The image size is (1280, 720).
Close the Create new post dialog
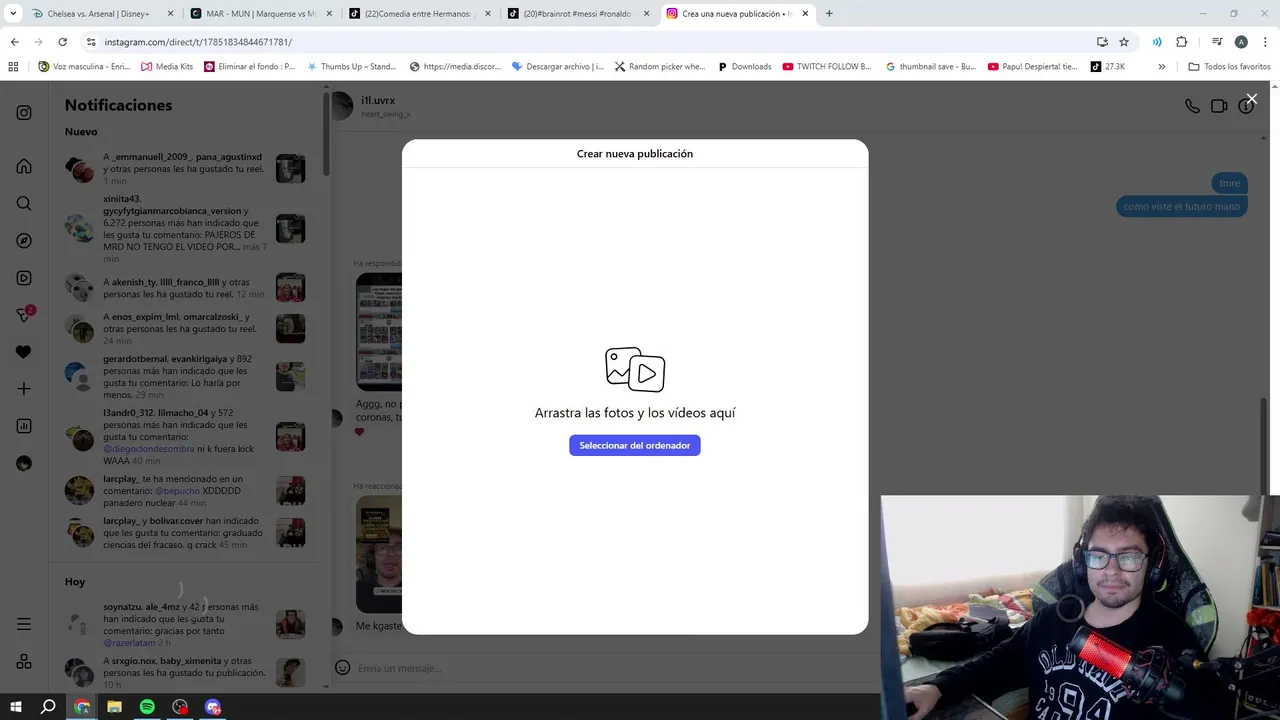pyautogui.click(x=1251, y=99)
